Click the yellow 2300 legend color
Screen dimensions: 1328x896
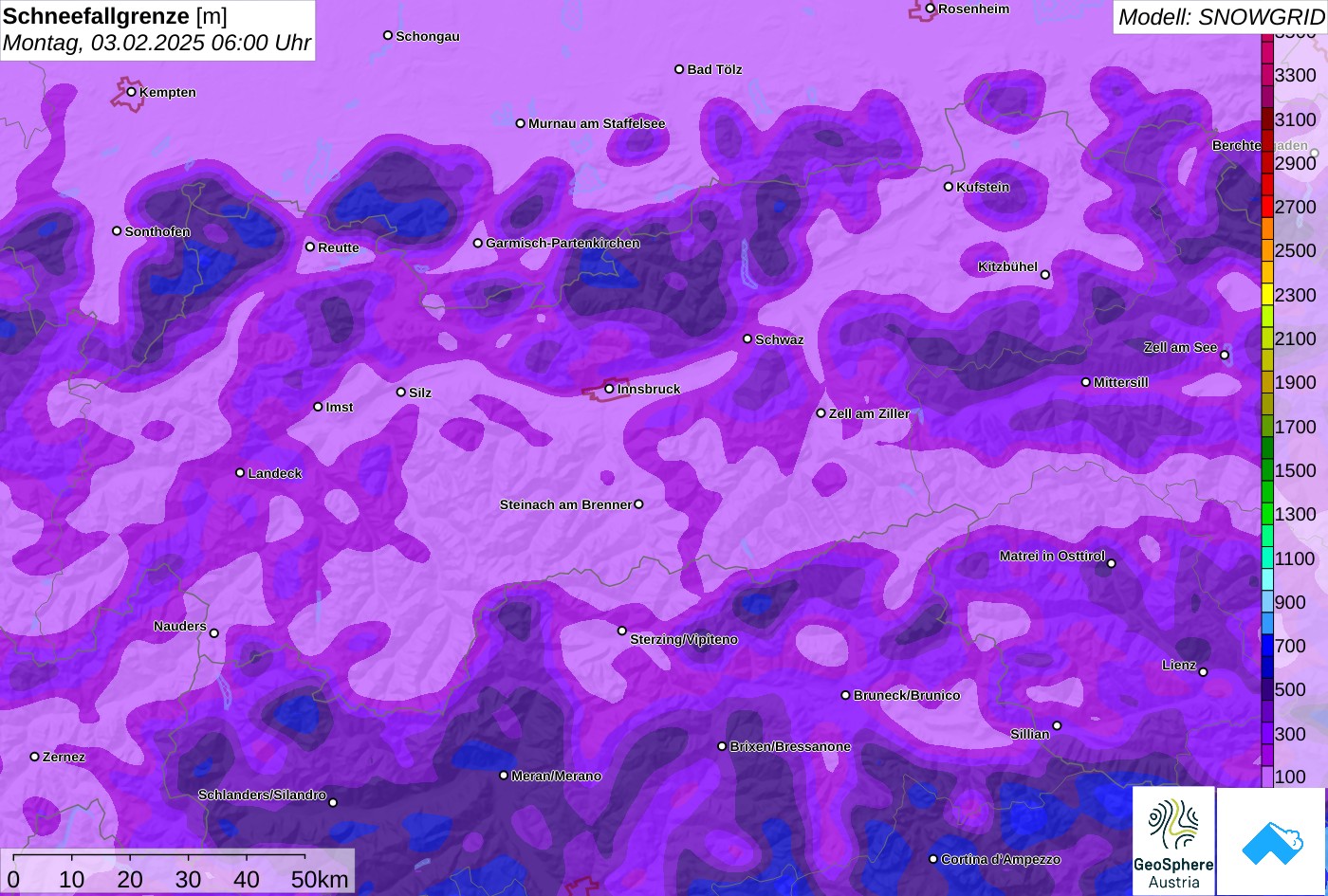(x=1266, y=294)
